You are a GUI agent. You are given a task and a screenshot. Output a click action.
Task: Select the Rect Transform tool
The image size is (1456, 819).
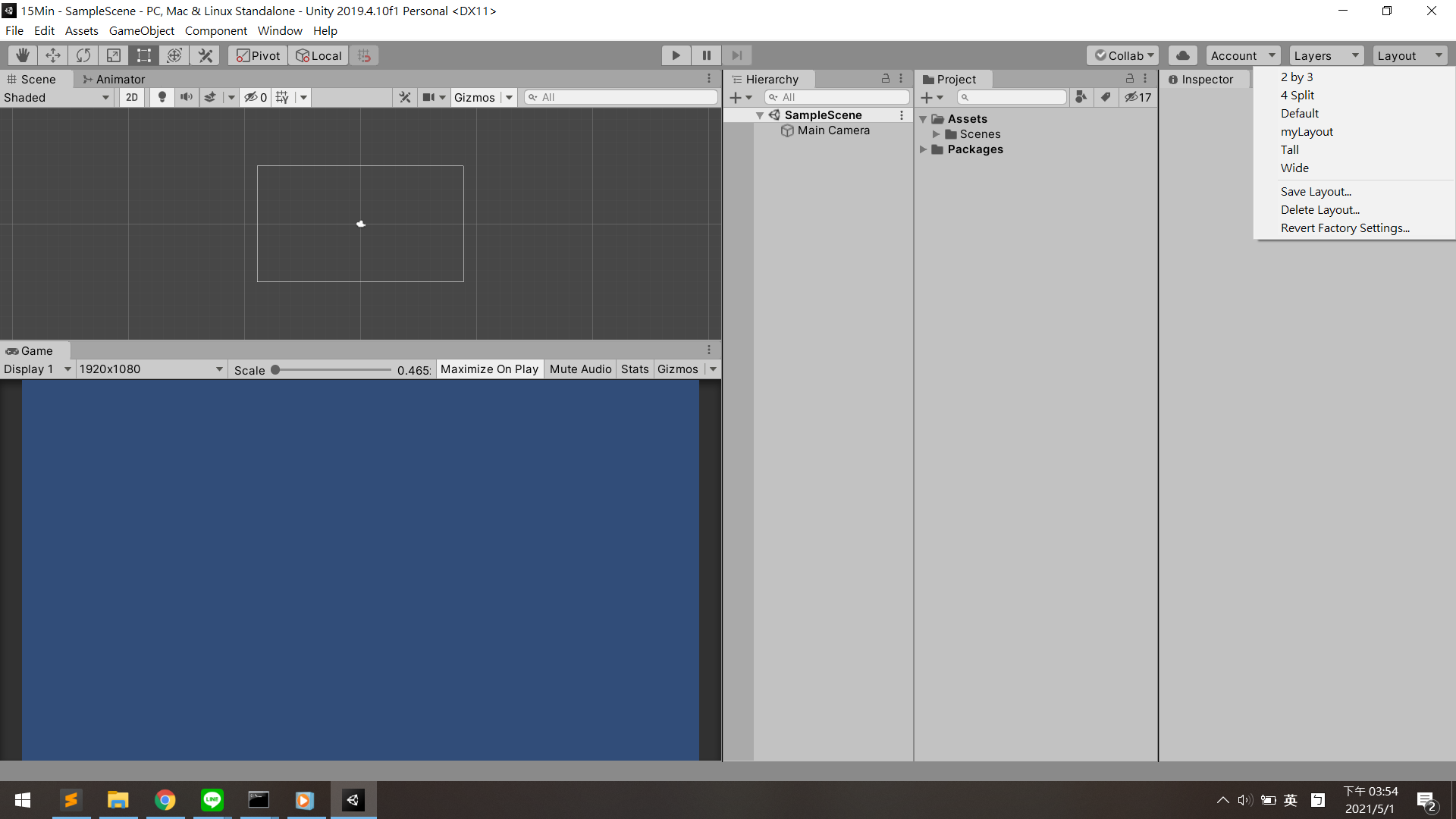[x=144, y=55]
